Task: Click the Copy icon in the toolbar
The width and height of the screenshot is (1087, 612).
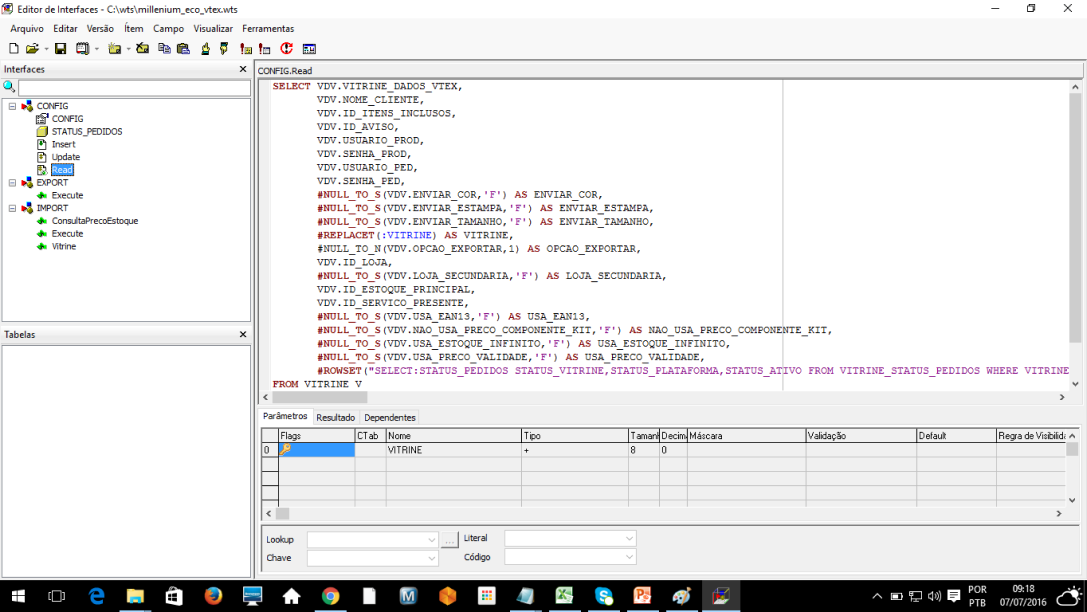Action: click(x=164, y=48)
